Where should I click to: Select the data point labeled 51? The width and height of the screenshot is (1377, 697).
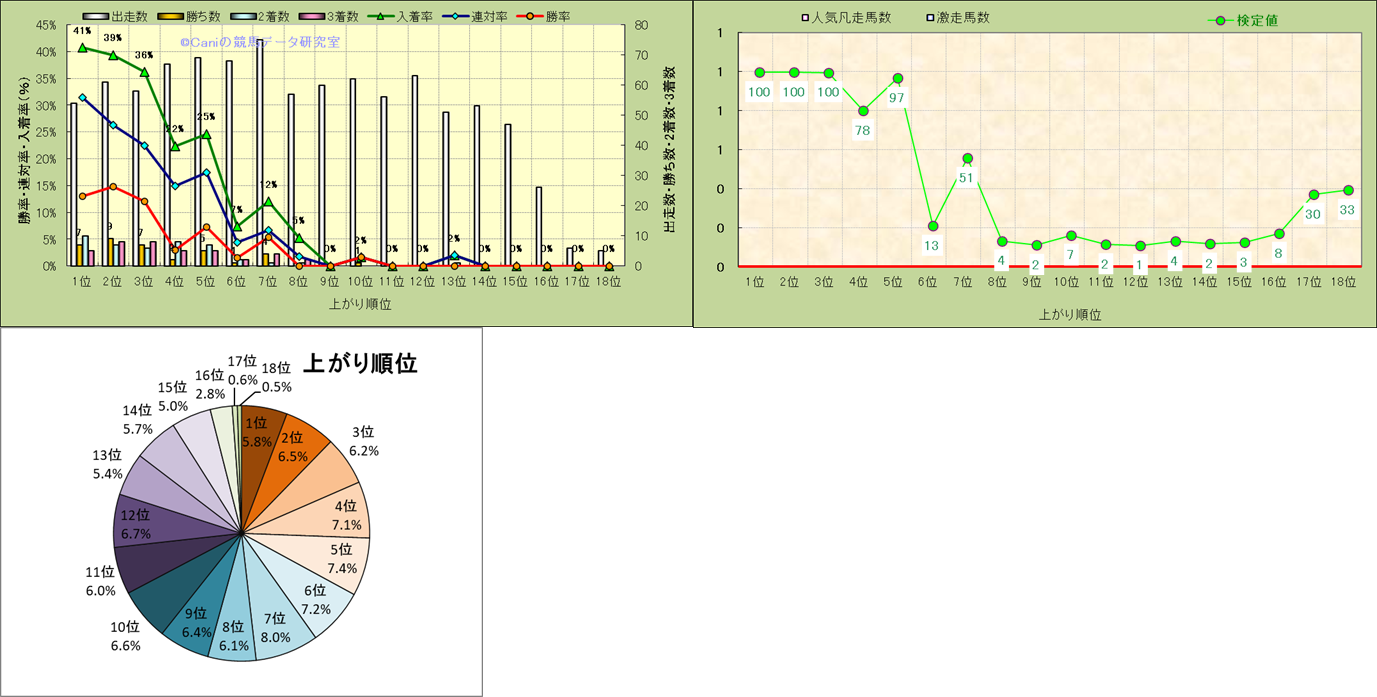click(967, 158)
